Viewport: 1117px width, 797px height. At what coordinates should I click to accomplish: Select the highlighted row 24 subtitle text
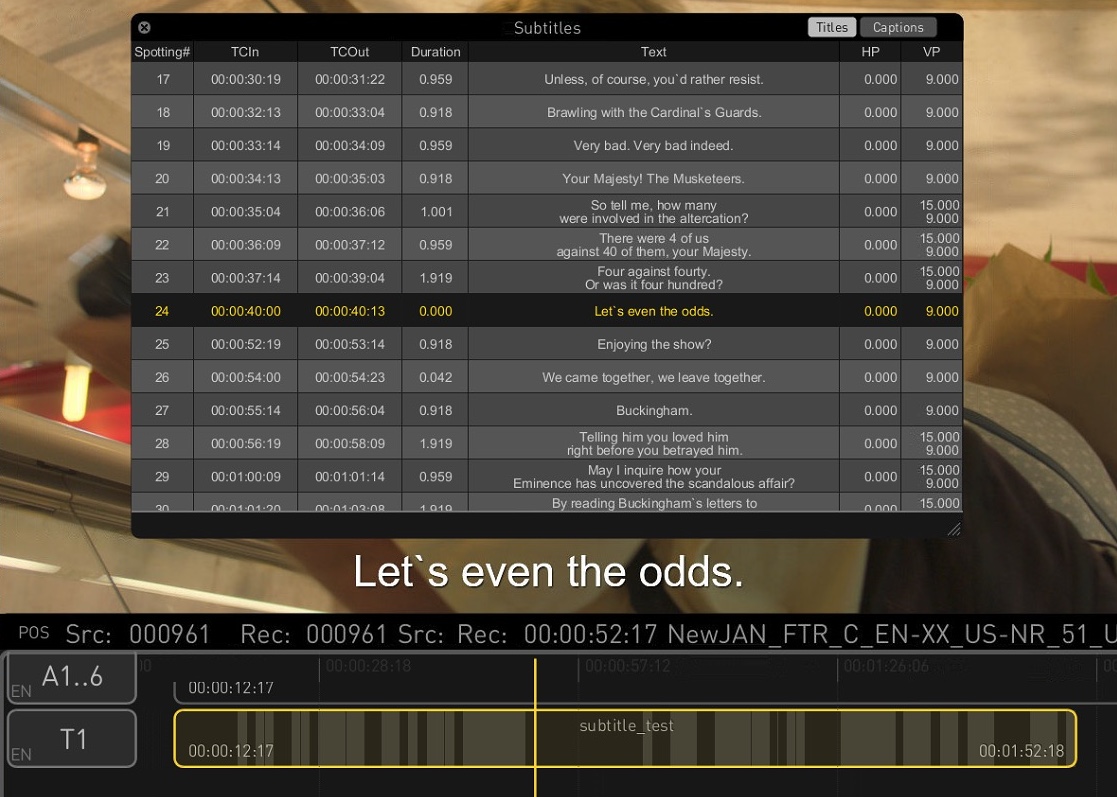pyautogui.click(x=653, y=311)
